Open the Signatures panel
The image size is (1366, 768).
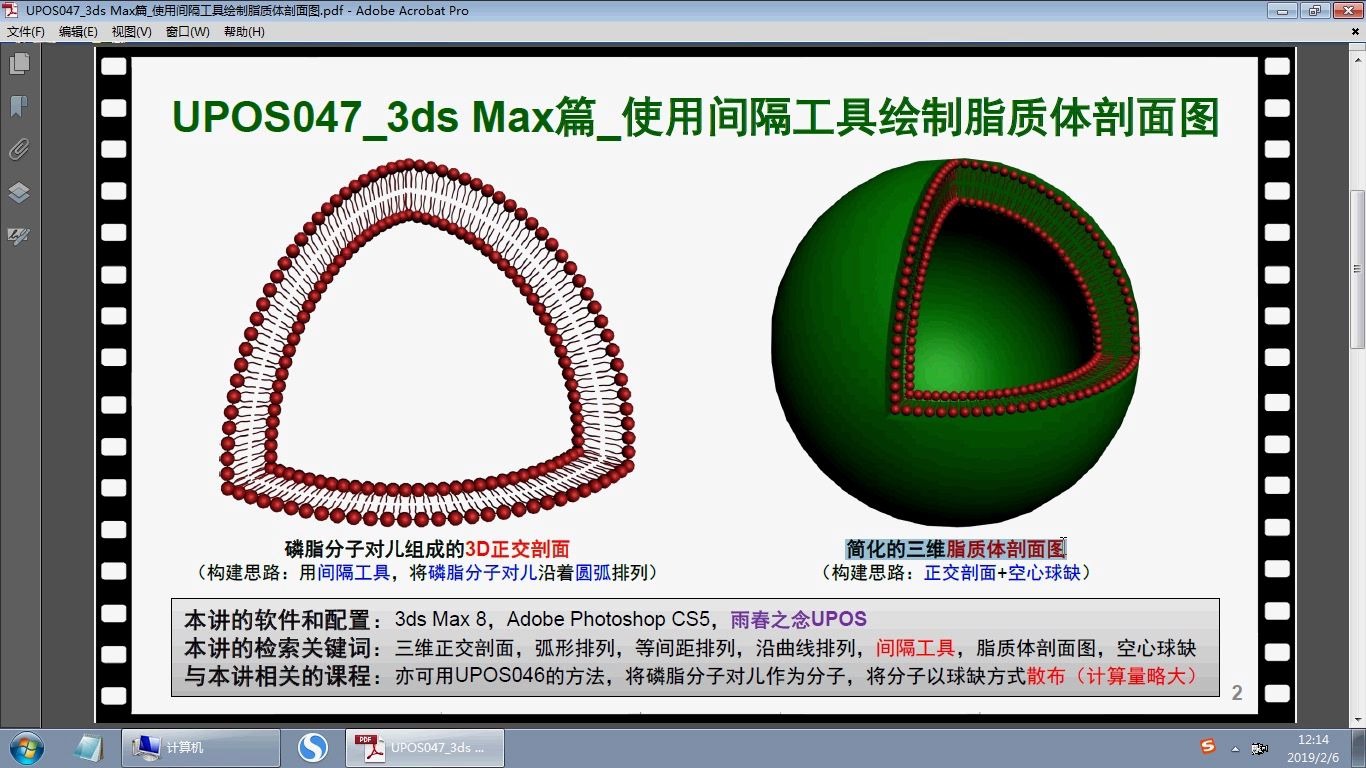20,237
